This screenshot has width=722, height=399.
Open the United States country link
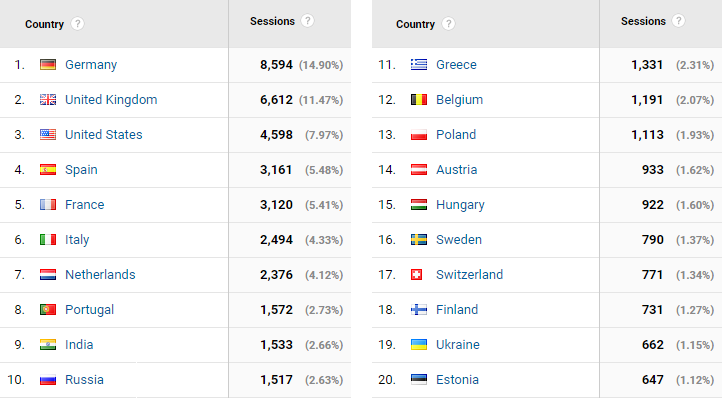[x=104, y=135]
